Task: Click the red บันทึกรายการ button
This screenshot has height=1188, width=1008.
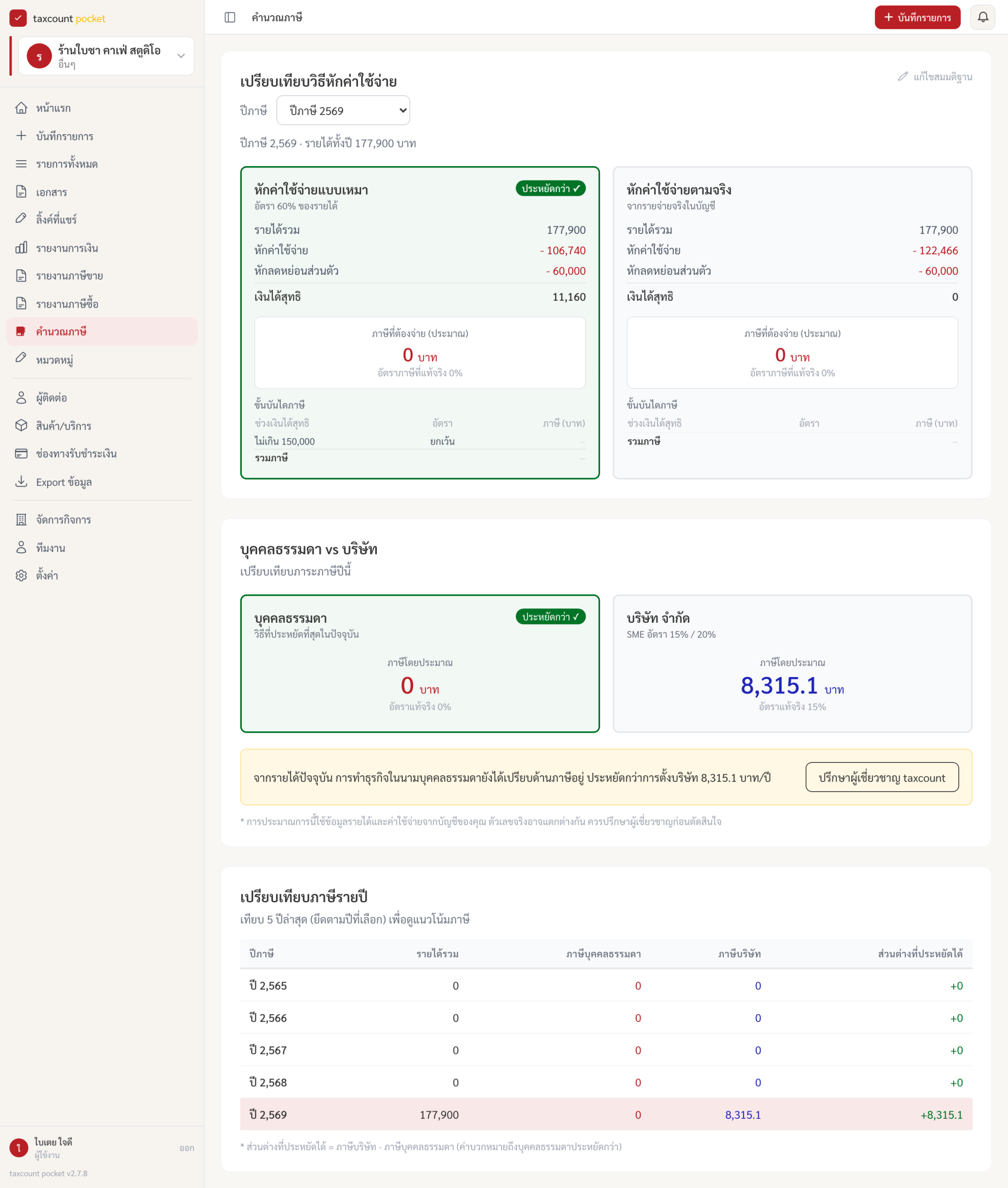Action: [917, 17]
